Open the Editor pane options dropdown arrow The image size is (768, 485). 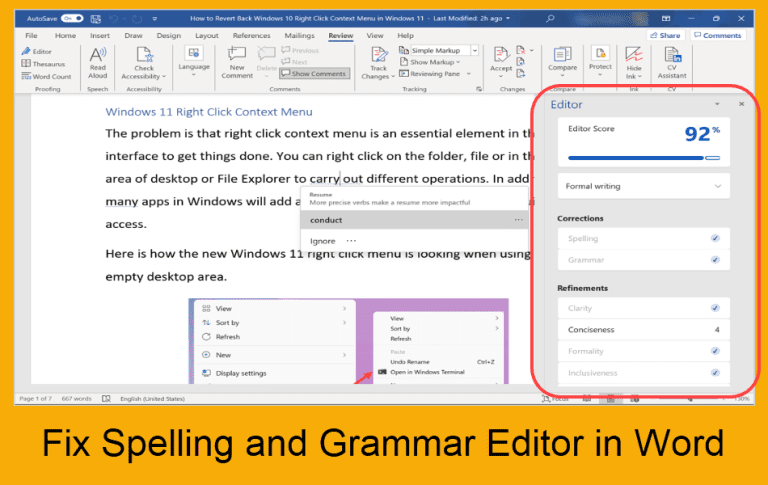pos(717,104)
